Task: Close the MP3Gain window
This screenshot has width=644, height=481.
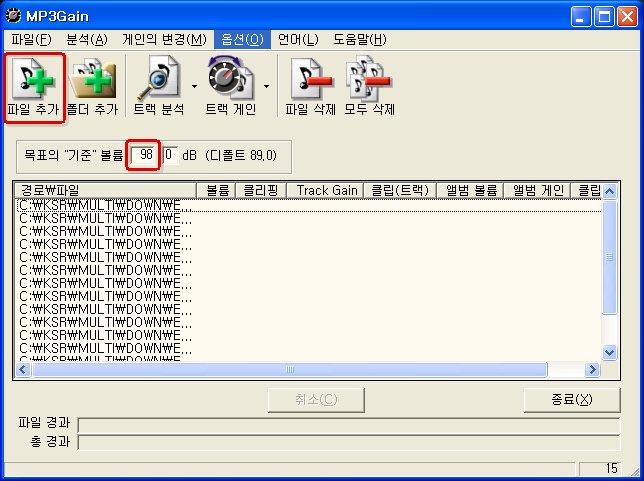Action: [x=627, y=16]
